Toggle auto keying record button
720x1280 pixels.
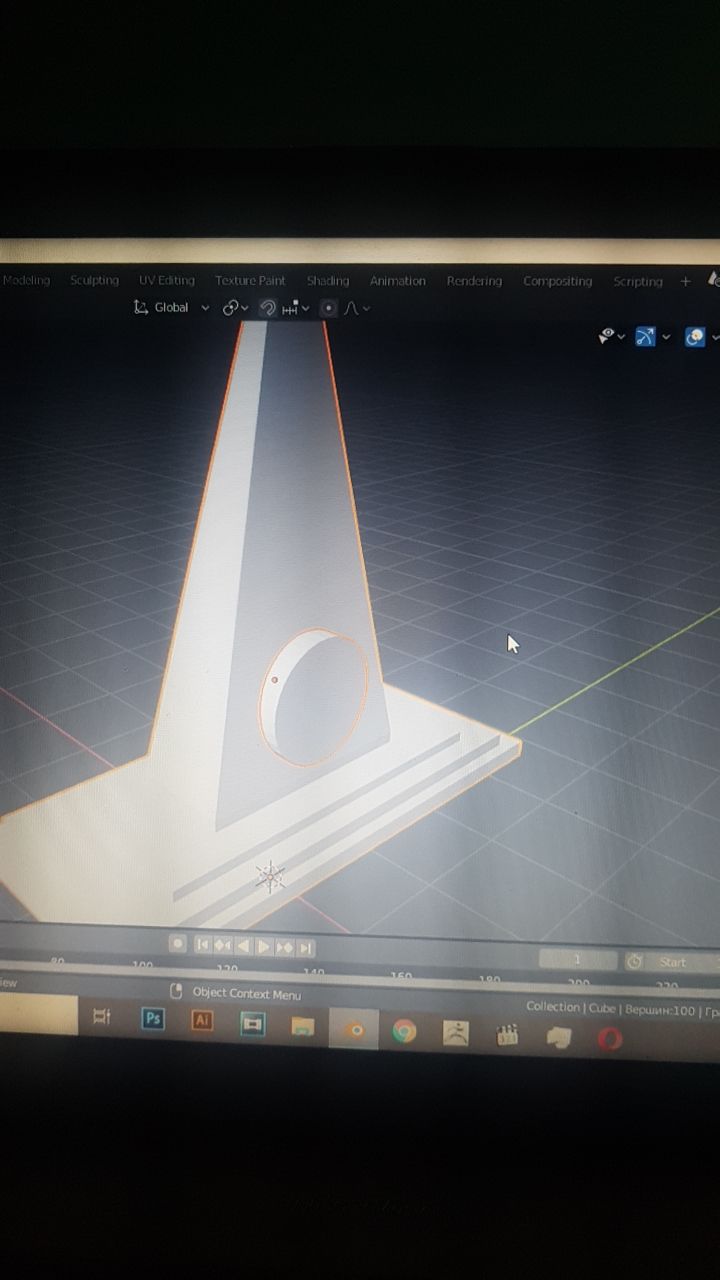(x=178, y=944)
